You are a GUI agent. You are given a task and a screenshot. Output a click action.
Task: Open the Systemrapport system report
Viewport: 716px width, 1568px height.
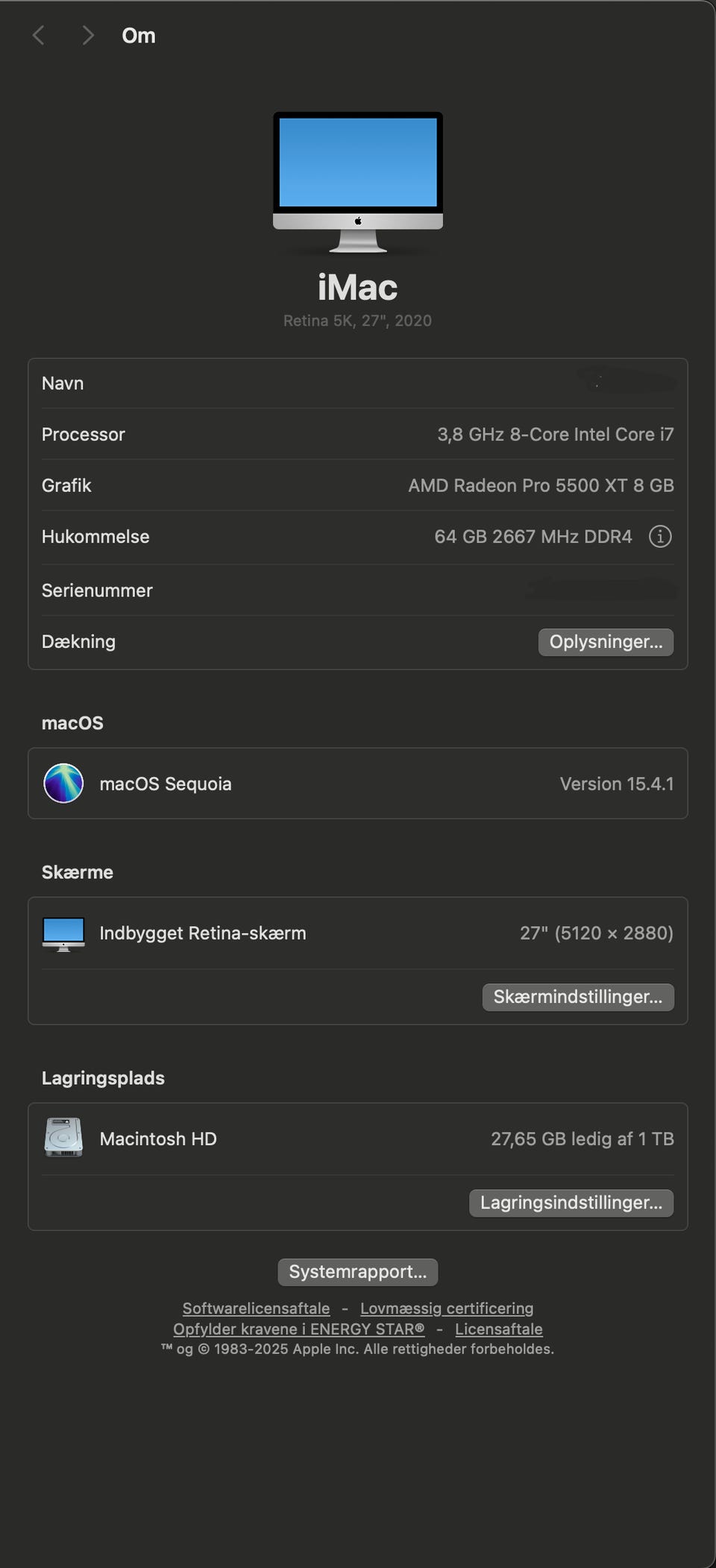[358, 1271]
